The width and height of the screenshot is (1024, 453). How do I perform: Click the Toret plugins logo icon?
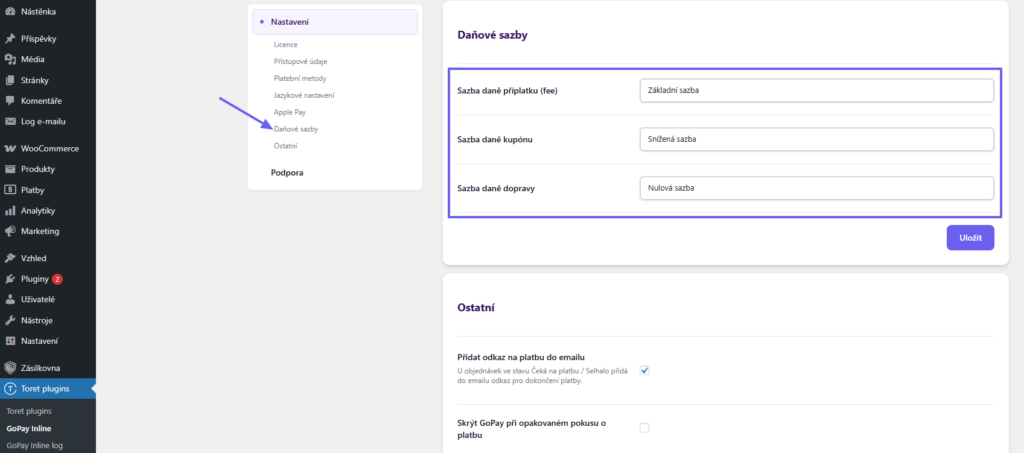10,389
